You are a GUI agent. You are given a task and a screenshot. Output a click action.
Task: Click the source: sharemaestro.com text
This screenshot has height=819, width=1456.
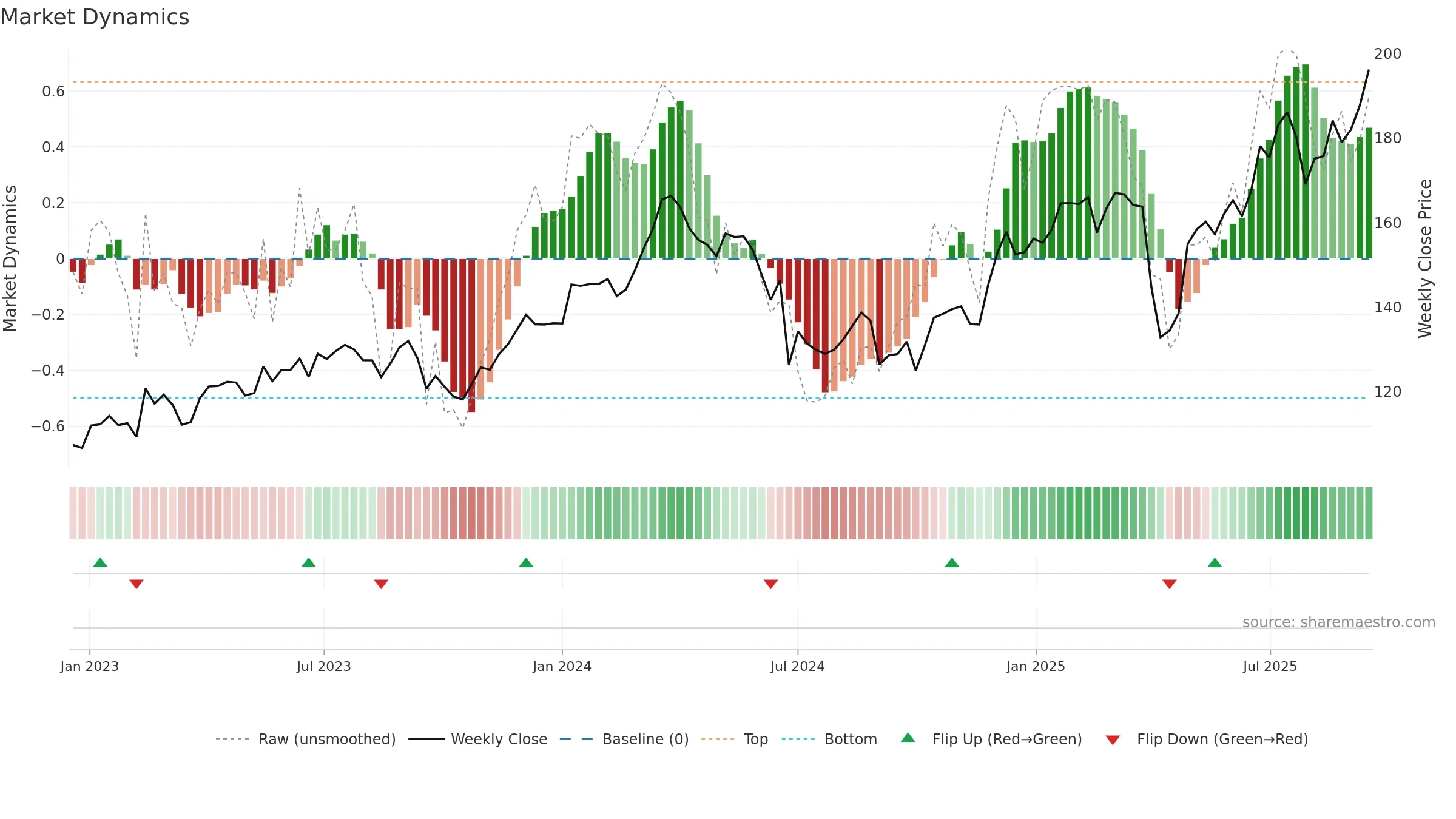pos(1339,622)
